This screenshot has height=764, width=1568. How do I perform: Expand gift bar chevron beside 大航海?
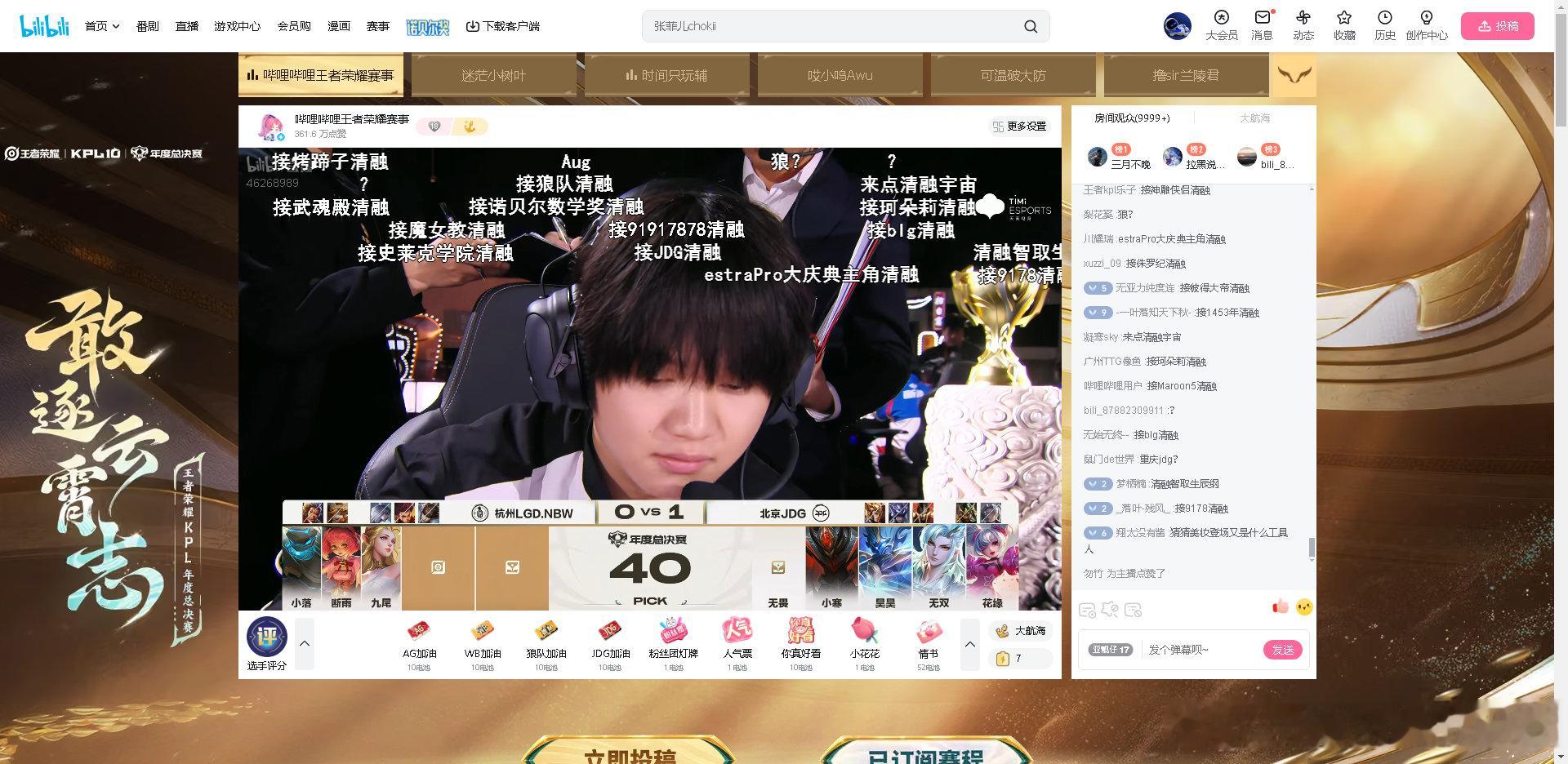970,644
